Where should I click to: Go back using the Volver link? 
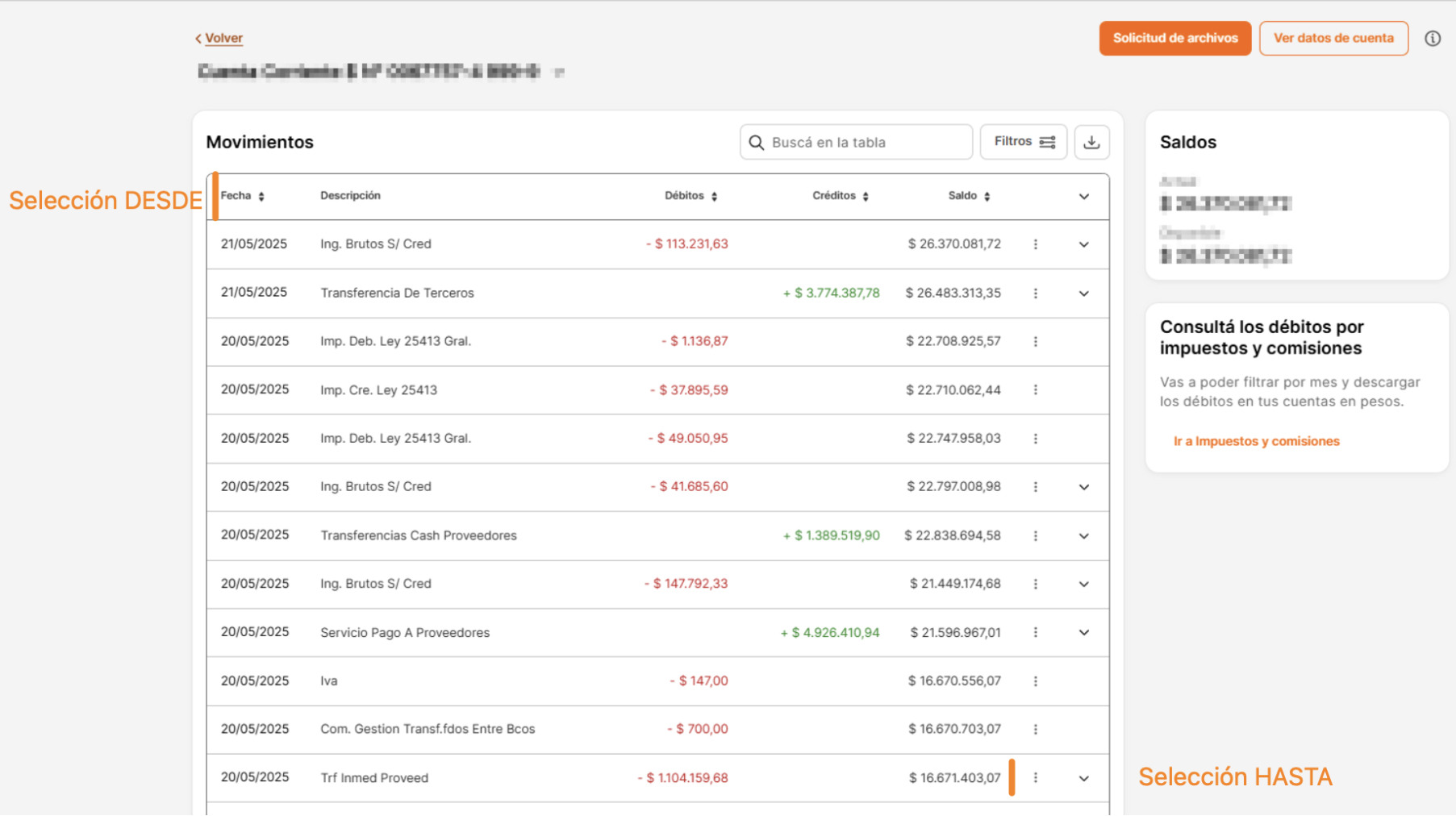click(x=223, y=38)
